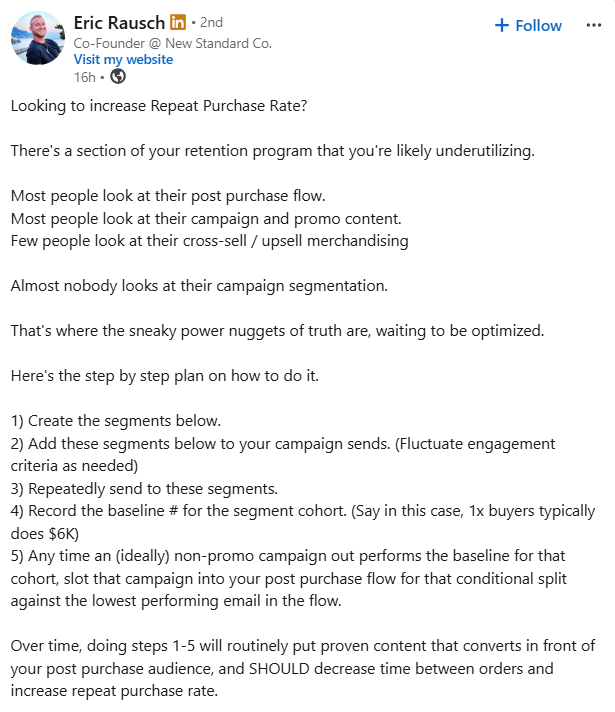
Task: Open Eric Rausch's profile photo
Action: (x=38, y=38)
